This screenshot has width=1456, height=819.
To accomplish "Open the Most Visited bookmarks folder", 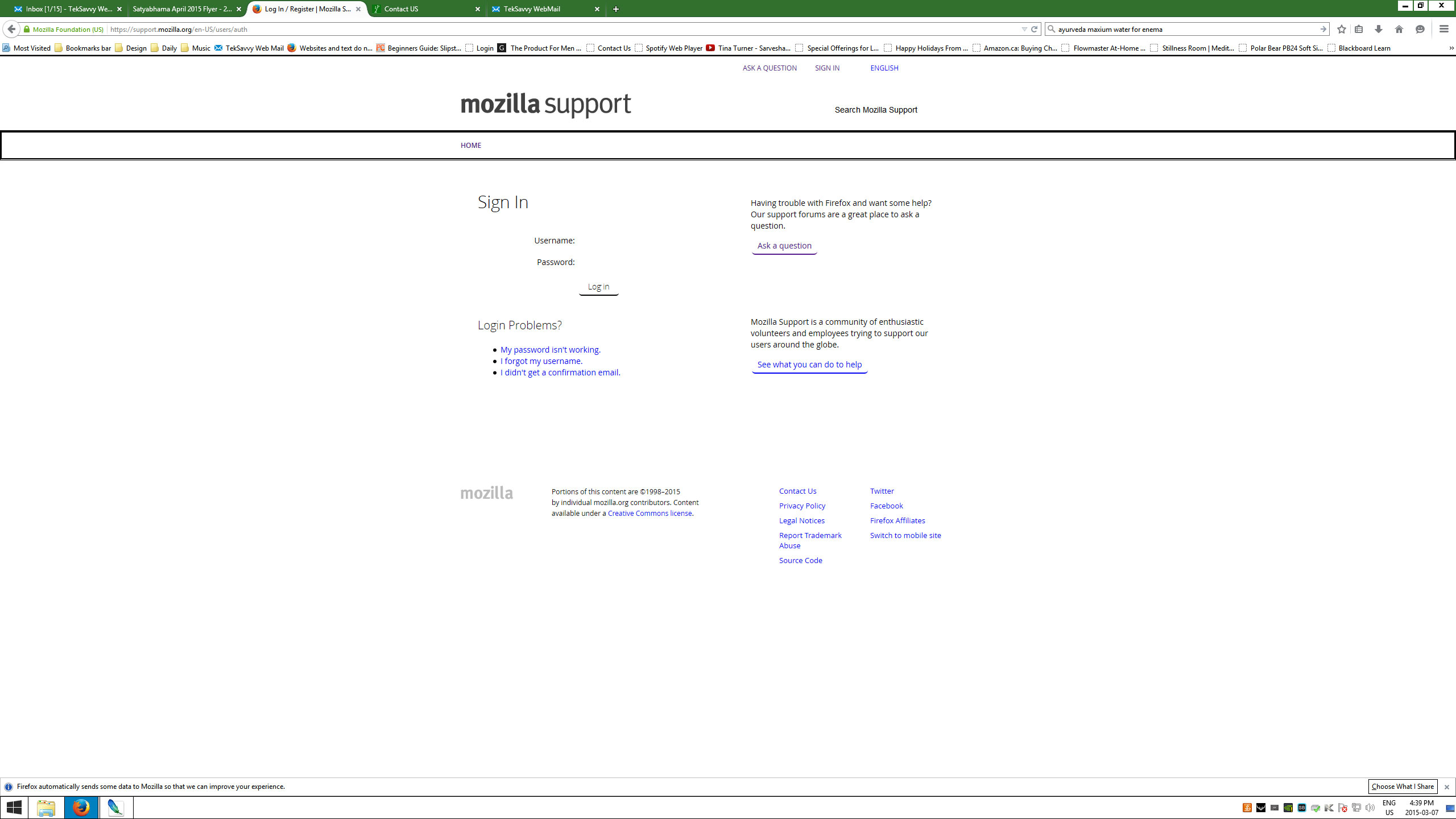I will [x=26, y=48].
